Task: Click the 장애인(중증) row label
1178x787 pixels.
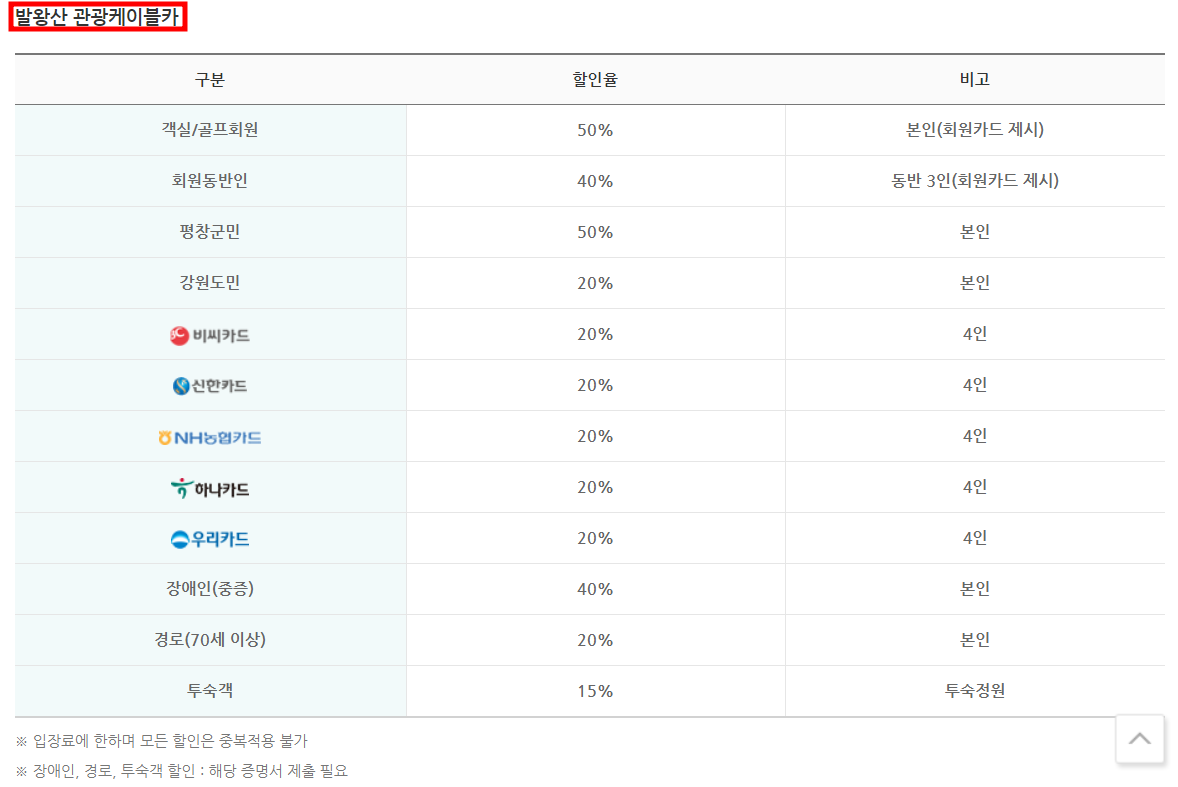Action: [209, 588]
